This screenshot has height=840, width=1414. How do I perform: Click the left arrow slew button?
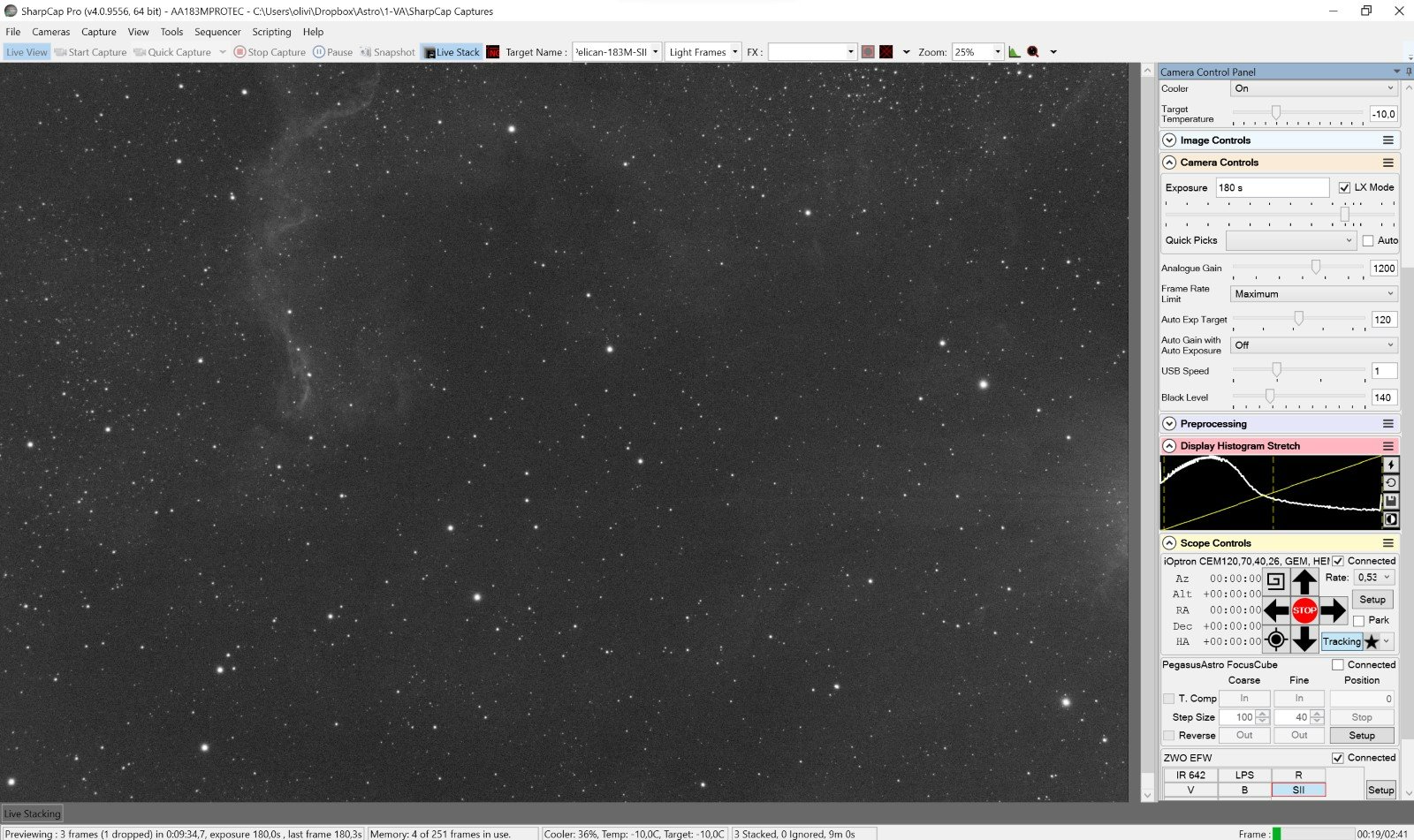coord(1276,610)
